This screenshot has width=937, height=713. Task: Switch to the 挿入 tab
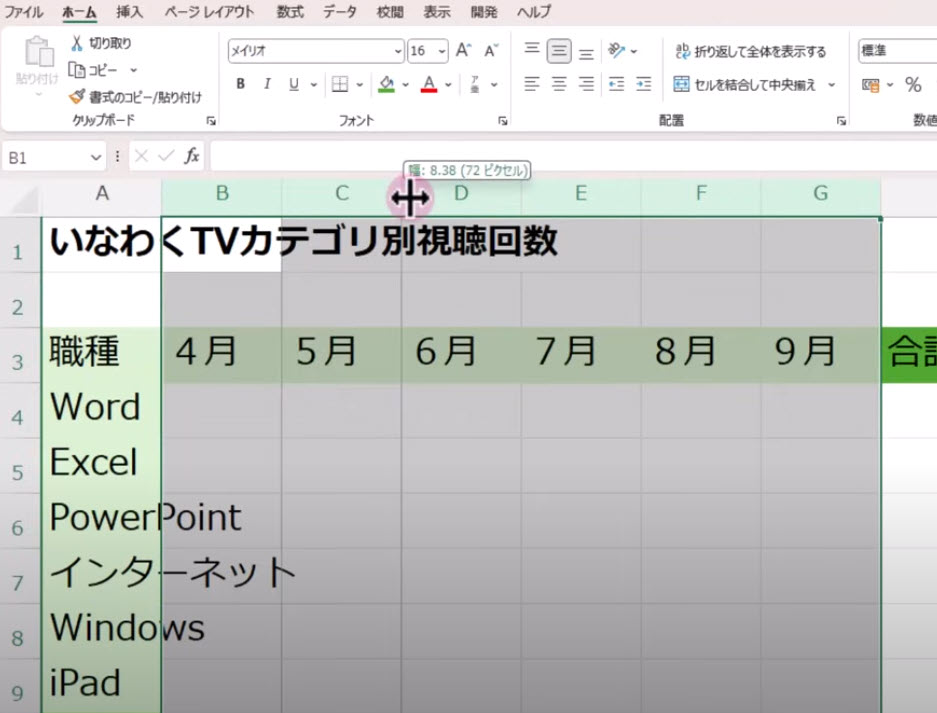(x=129, y=11)
